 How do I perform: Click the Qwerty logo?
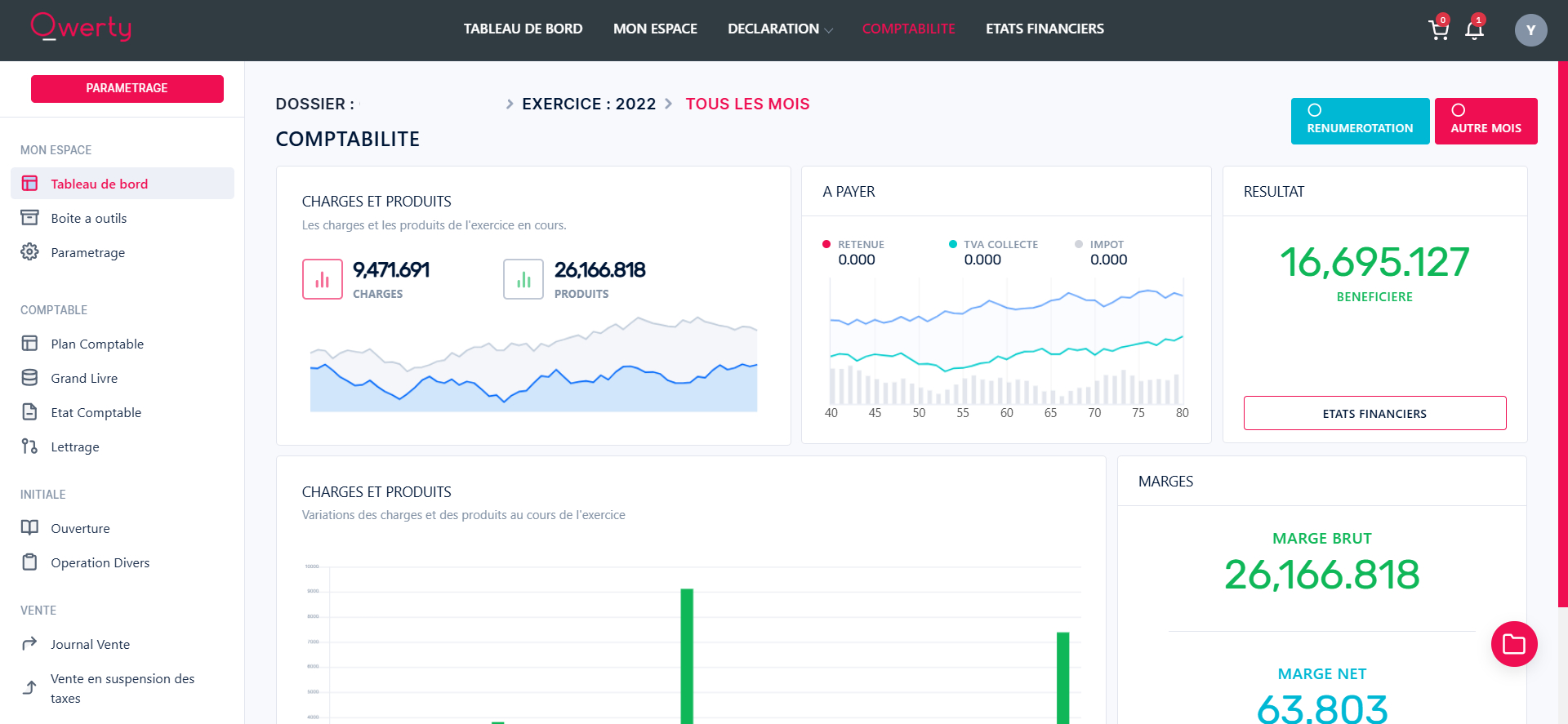coord(81,27)
